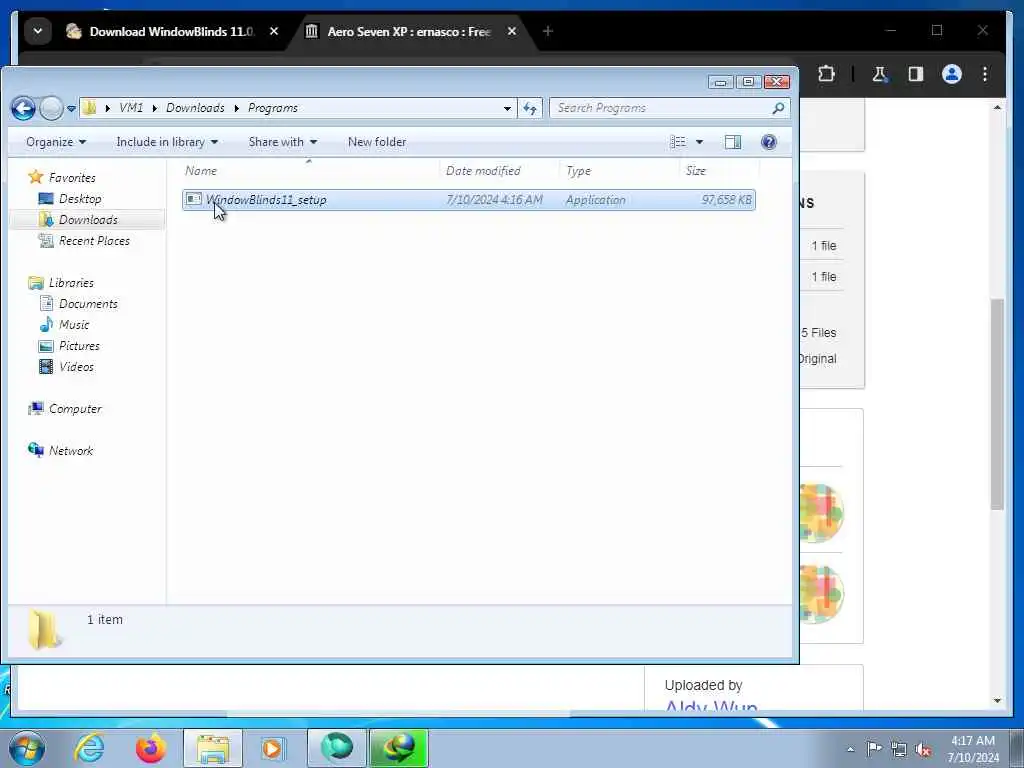The width and height of the screenshot is (1024, 768).
Task: Close the Download WindowBlinds tab
Action: 274,31
